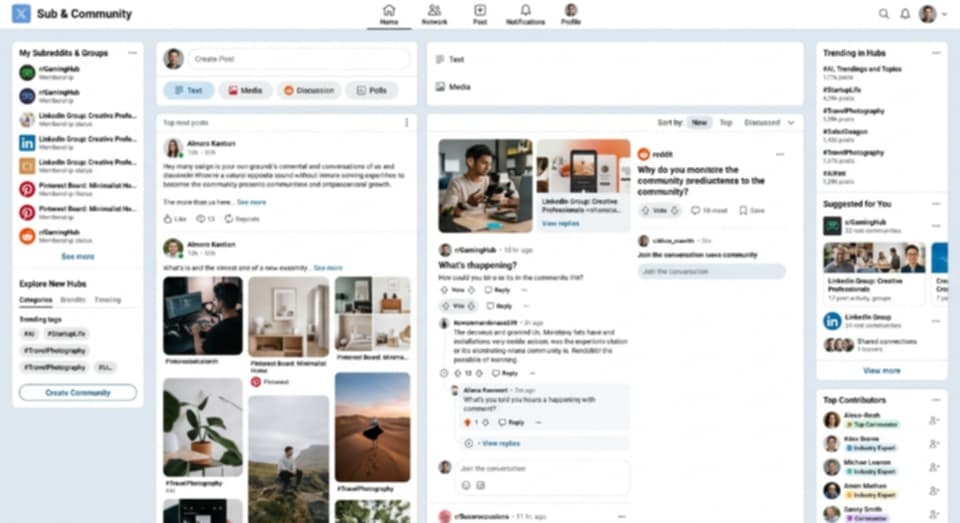Open options for LinkedIn Group suggestion
Viewport: 960px width, 523px height.
pyautogui.click(x=936, y=321)
